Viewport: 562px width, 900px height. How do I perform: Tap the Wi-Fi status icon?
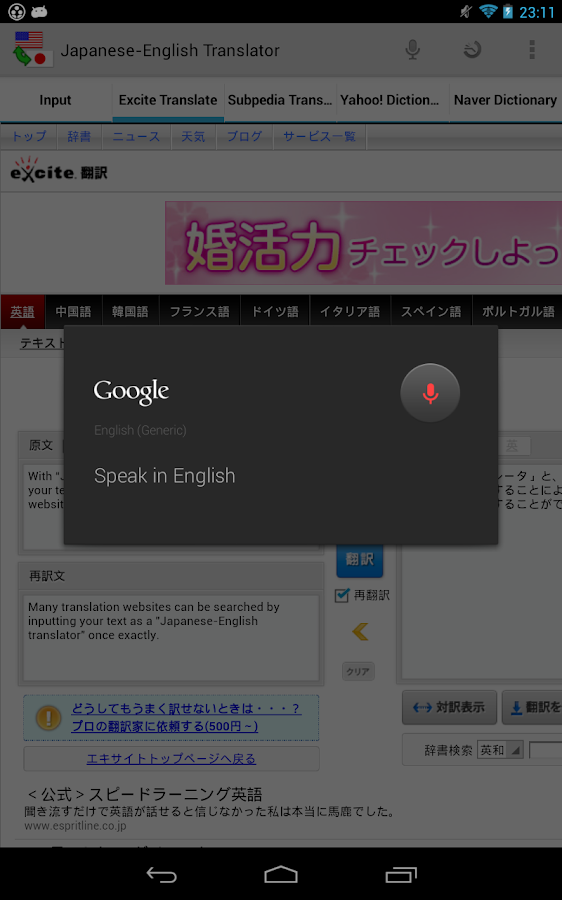point(488,11)
